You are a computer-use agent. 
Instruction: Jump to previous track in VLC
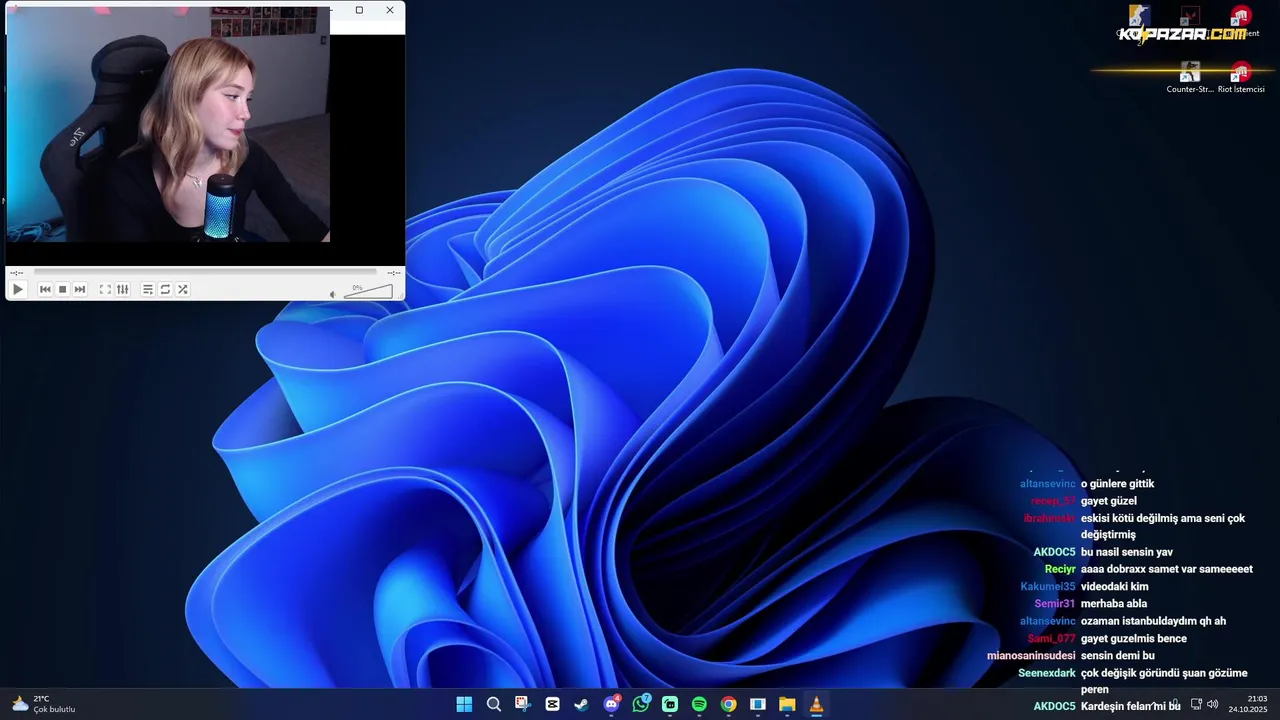point(45,289)
